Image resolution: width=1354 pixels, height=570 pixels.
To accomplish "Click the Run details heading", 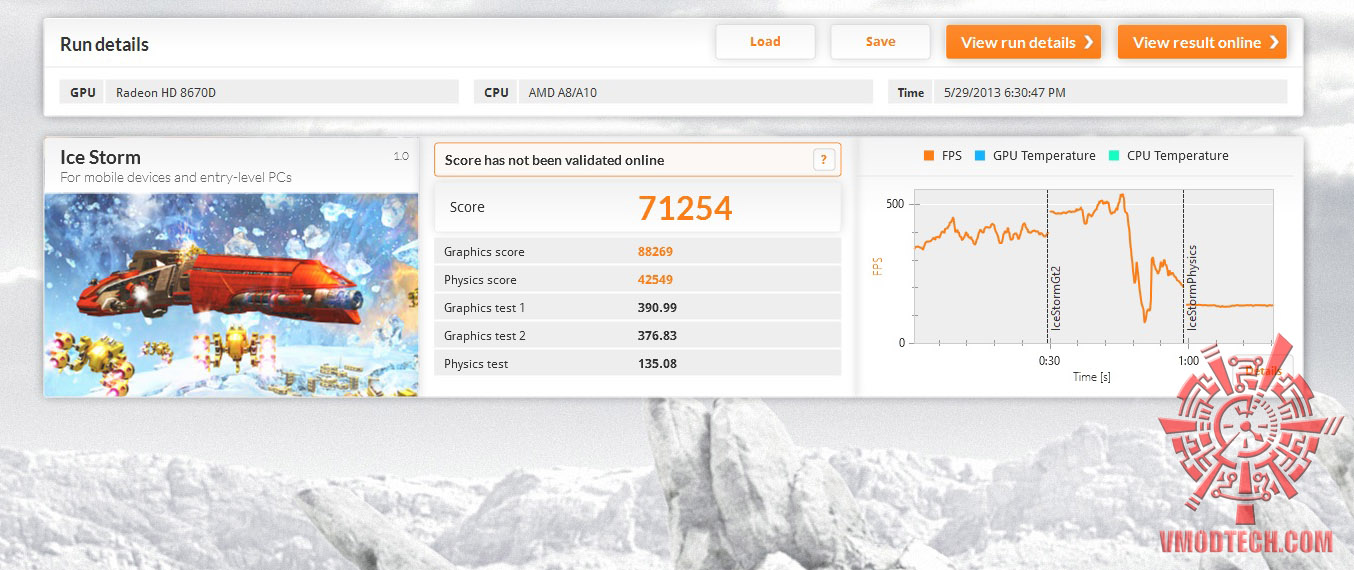I will [x=104, y=45].
